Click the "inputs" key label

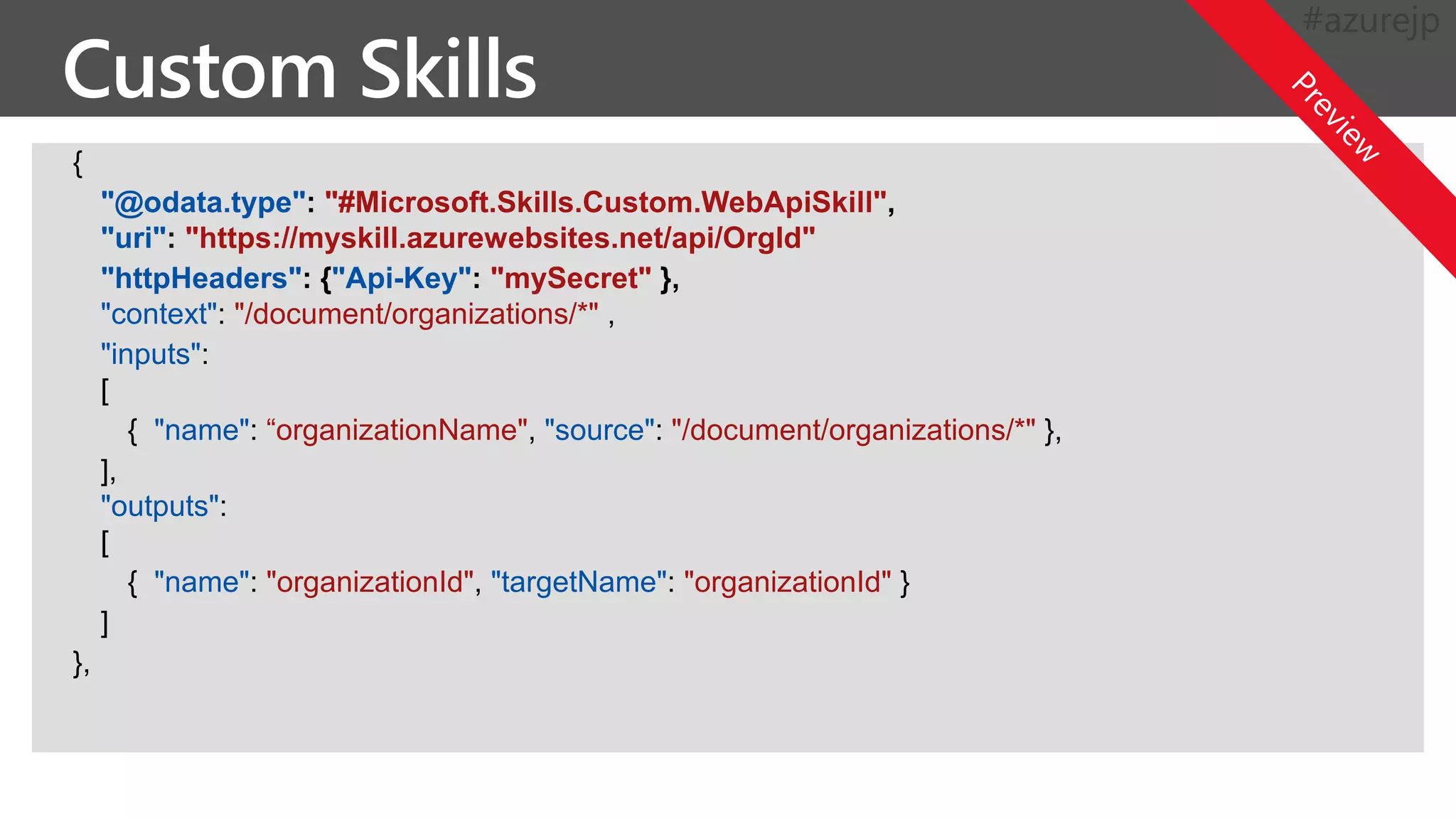pyautogui.click(x=151, y=354)
